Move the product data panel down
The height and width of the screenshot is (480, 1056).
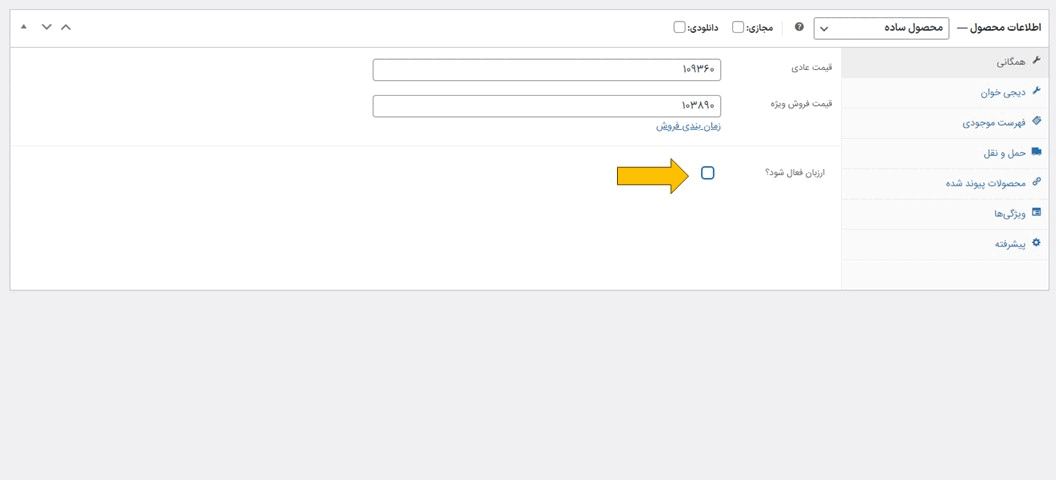click(46, 27)
